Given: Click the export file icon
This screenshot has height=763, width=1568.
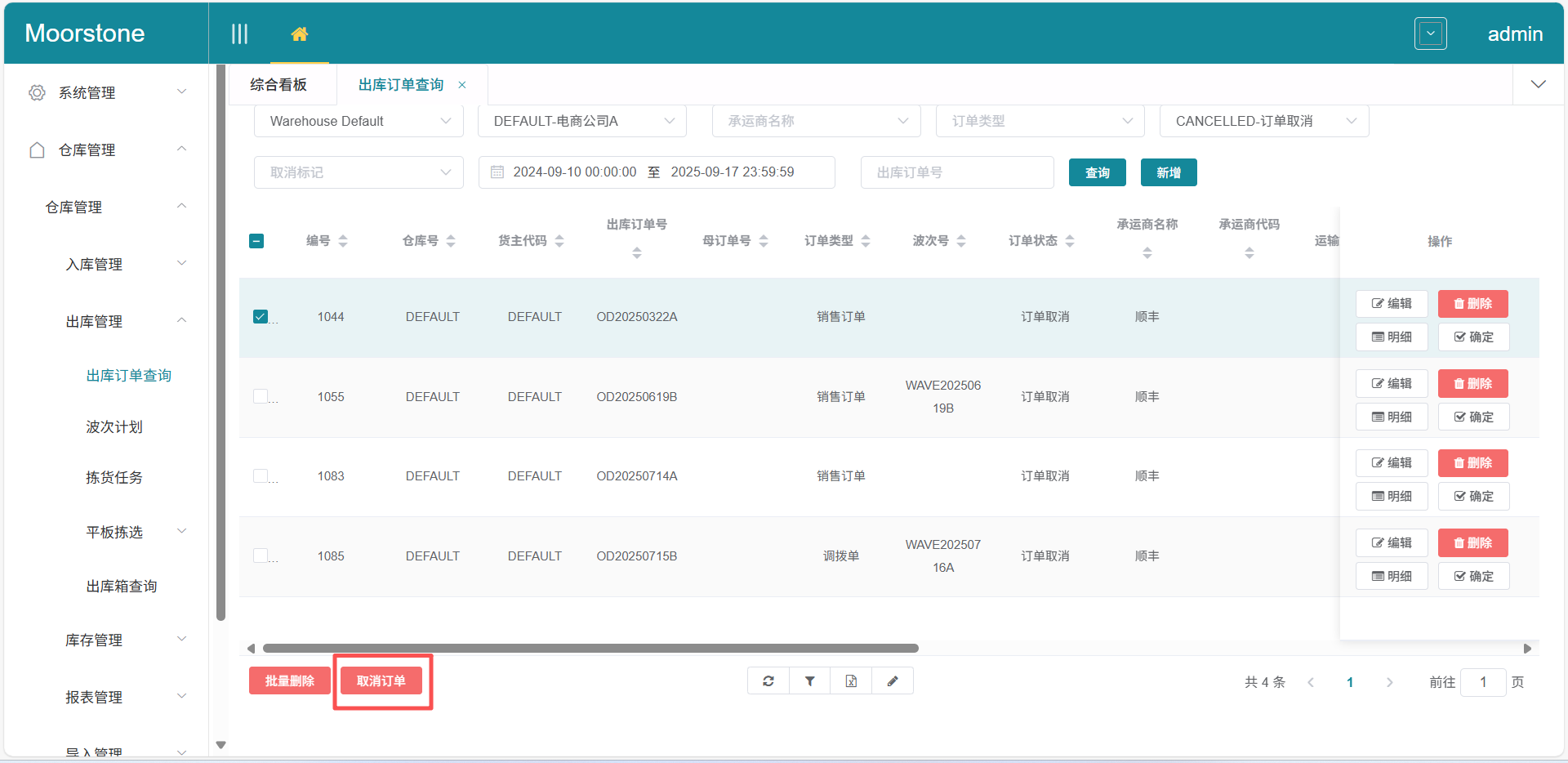Looking at the screenshot, I should point(851,681).
